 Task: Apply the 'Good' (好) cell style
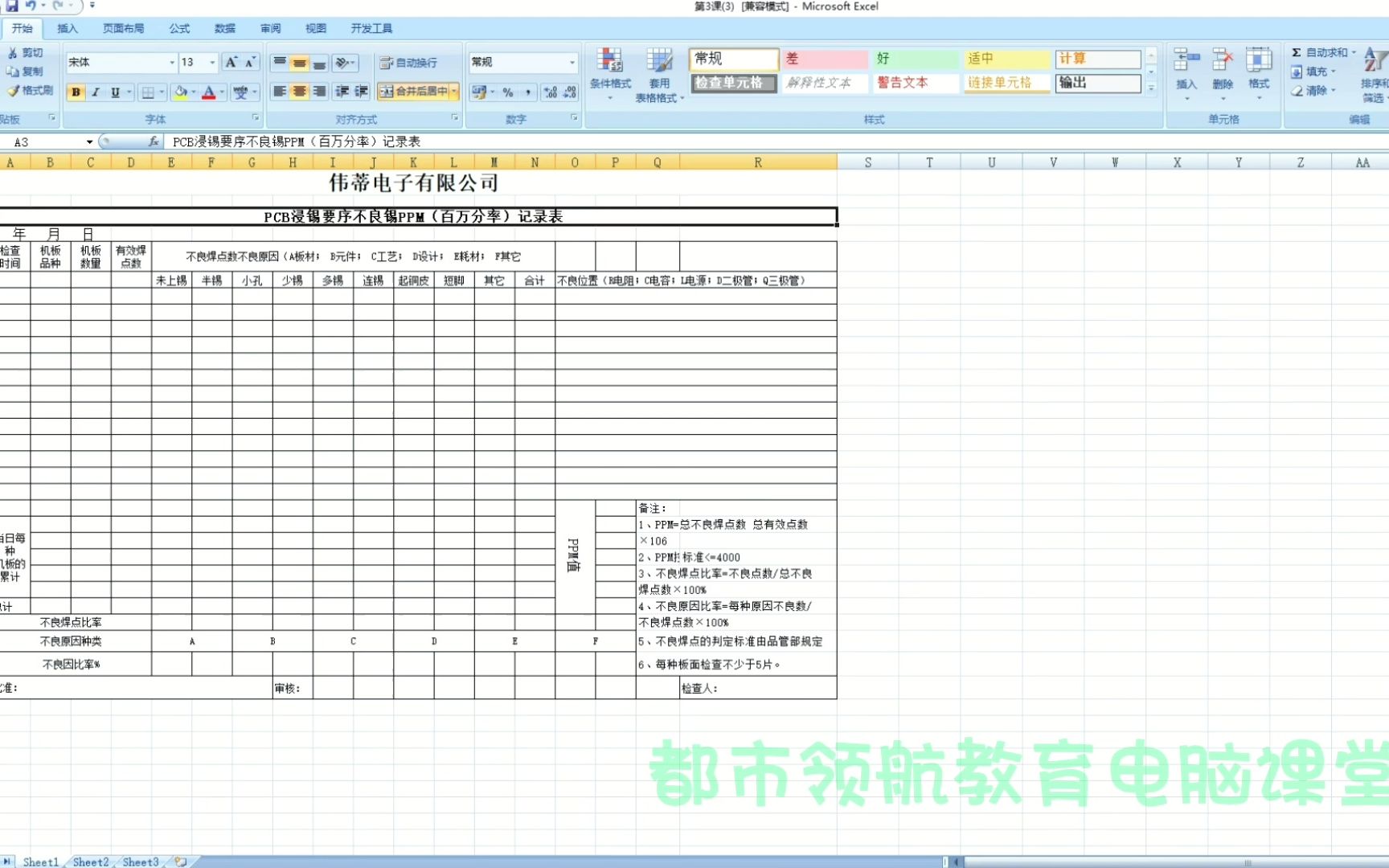pyautogui.click(x=916, y=59)
